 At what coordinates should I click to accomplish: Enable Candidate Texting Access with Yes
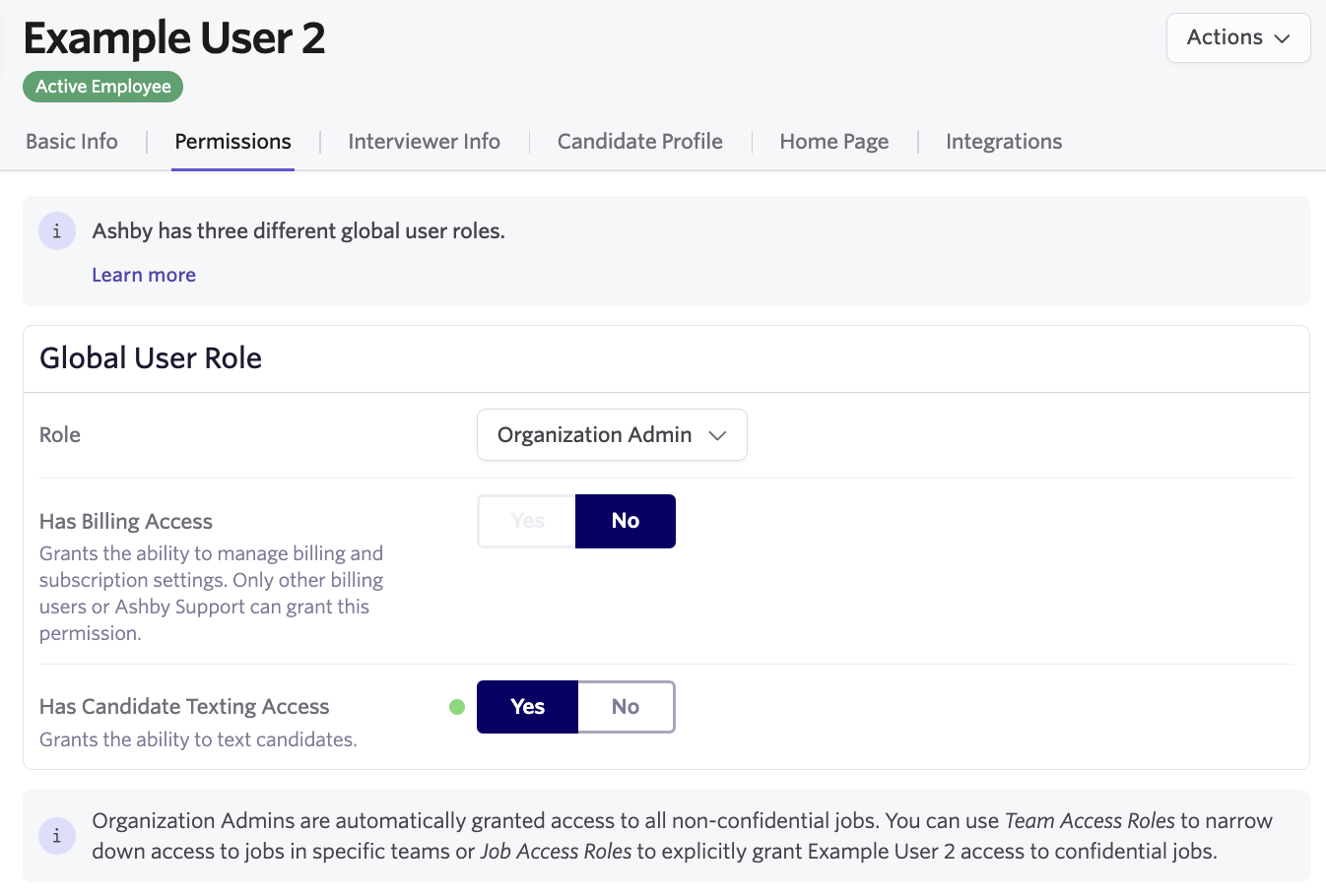coord(527,707)
